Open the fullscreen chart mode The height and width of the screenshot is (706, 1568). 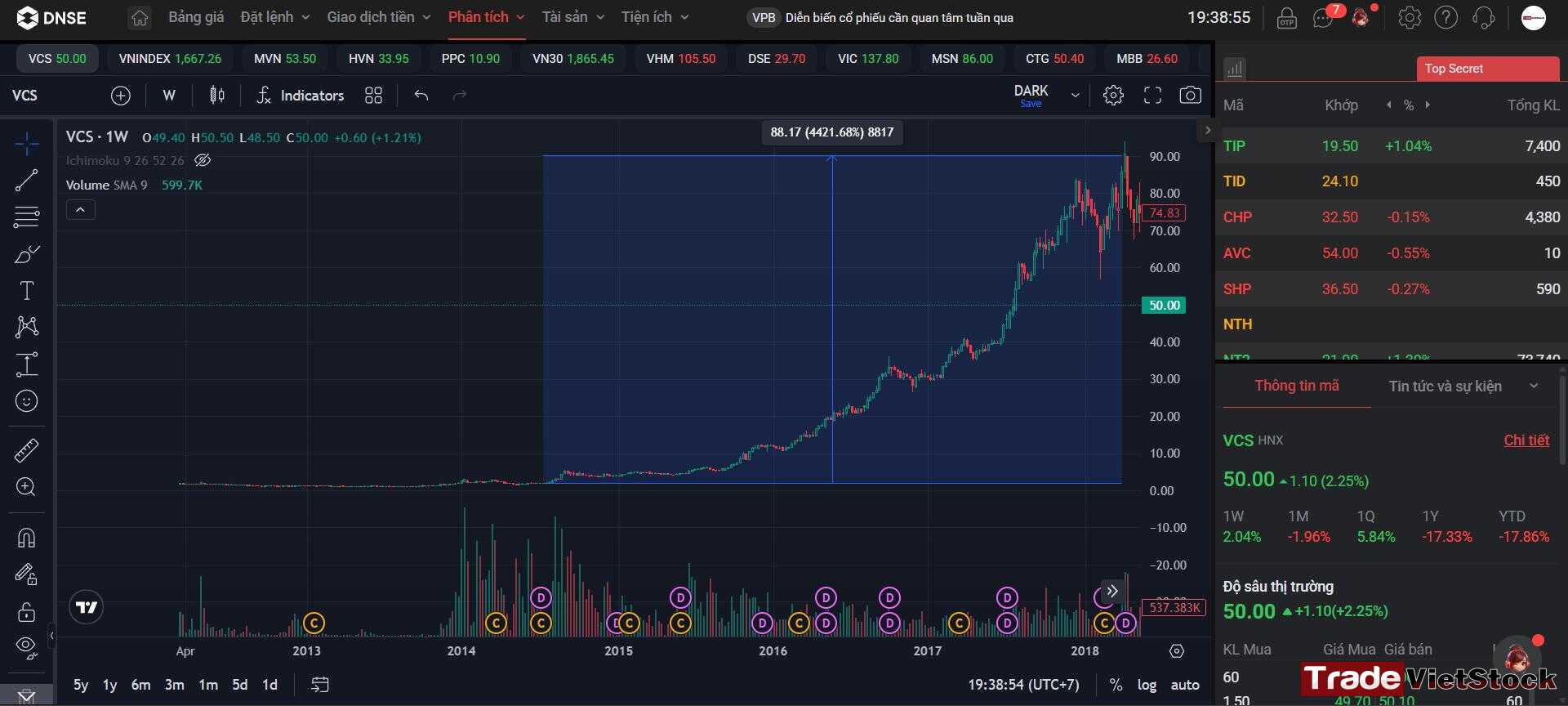pos(1152,96)
